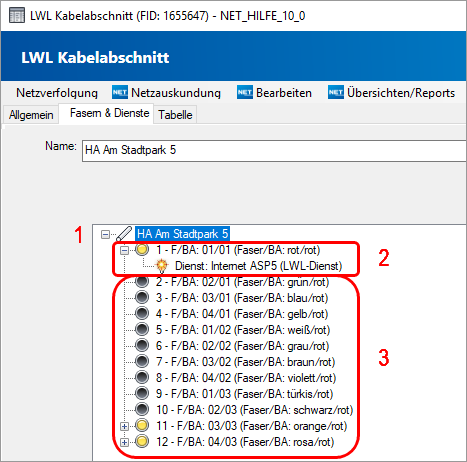Click the service icon for Internet ASP5

162,266
